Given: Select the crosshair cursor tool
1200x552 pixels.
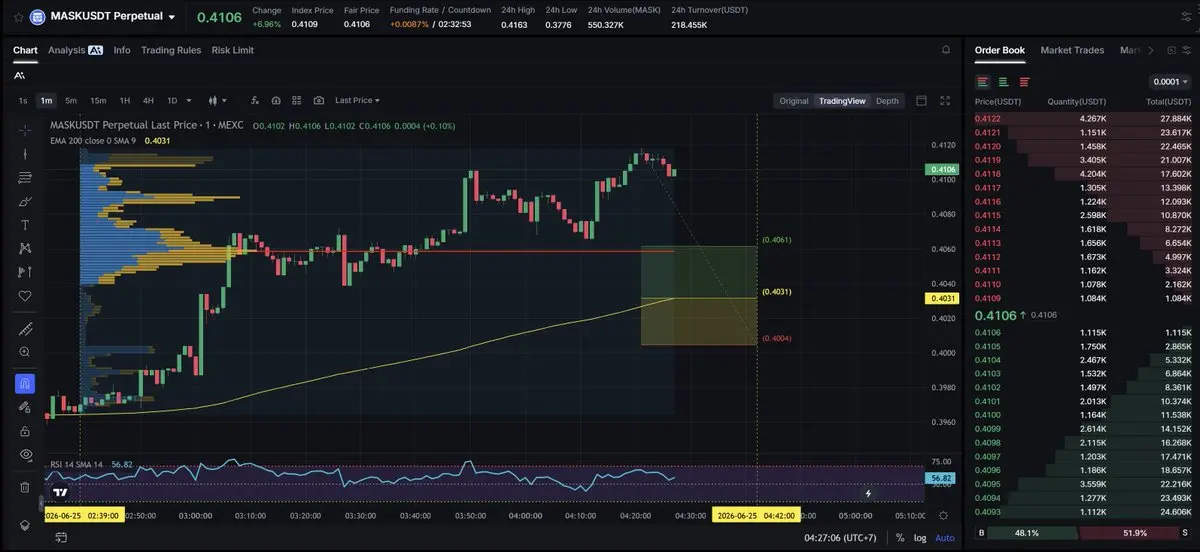Looking at the screenshot, I should [x=25, y=130].
